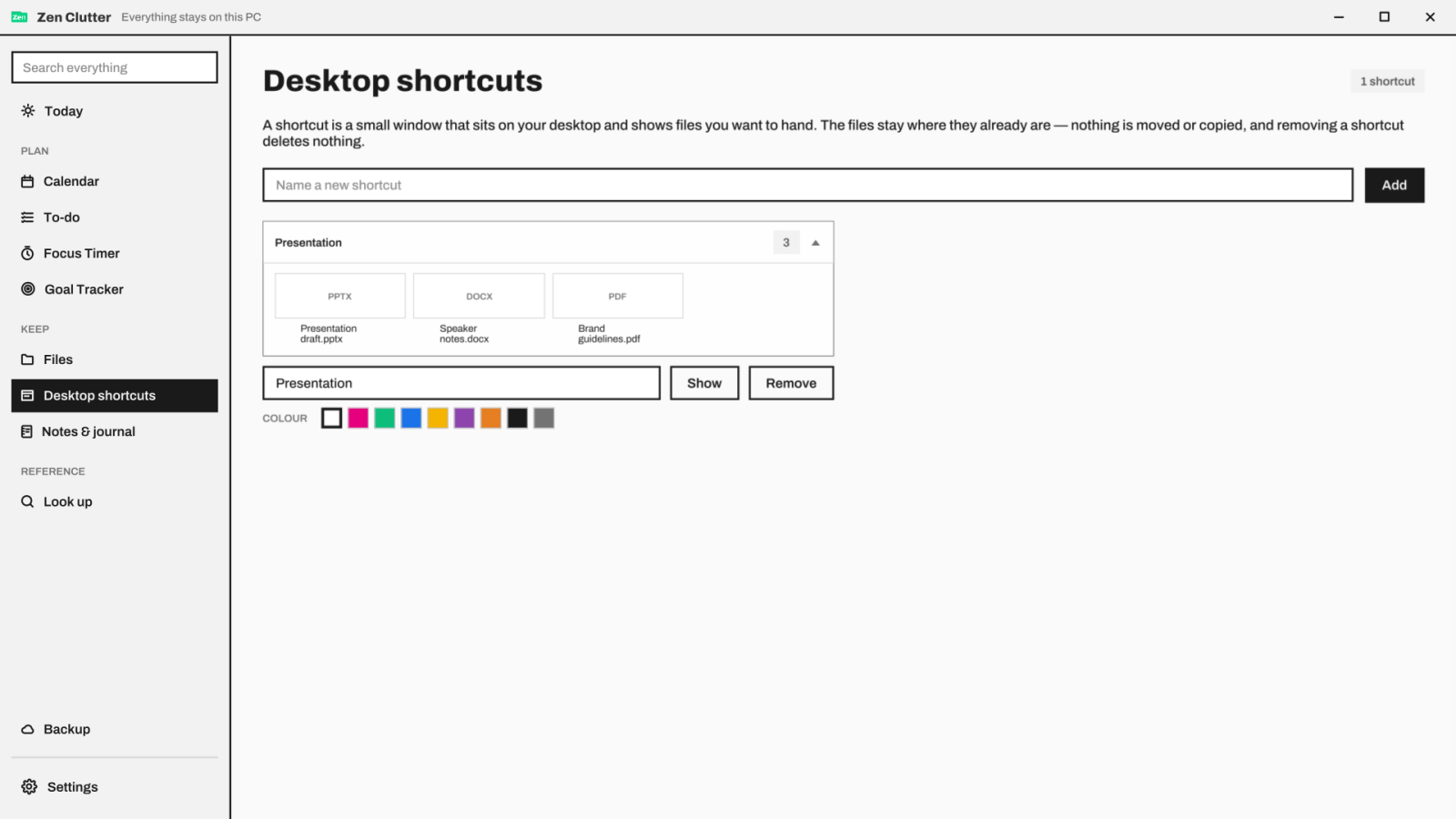Click the file count badge '3'
This screenshot has width=1456, height=819.
(x=786, y=242)
